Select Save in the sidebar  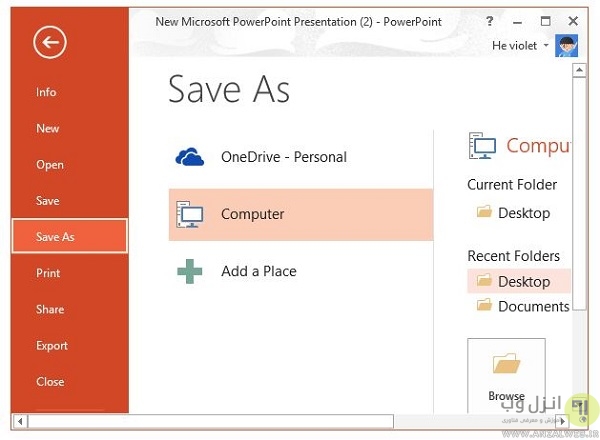pyautogui.click(x=48, y=201)
